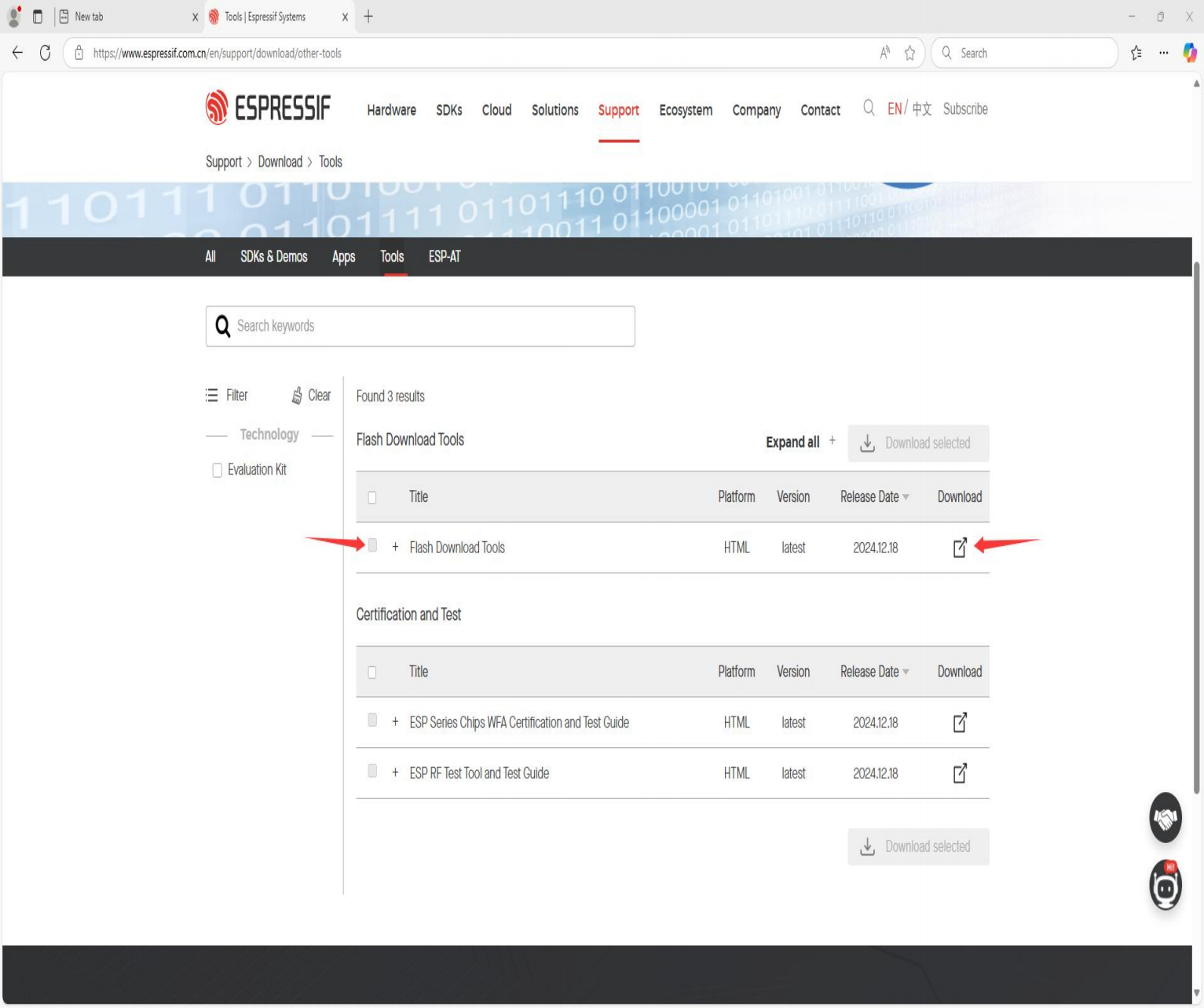This screenshot has height=1008, width=1204.
Task: Expand all results in the list
Action: coord(800,442)
